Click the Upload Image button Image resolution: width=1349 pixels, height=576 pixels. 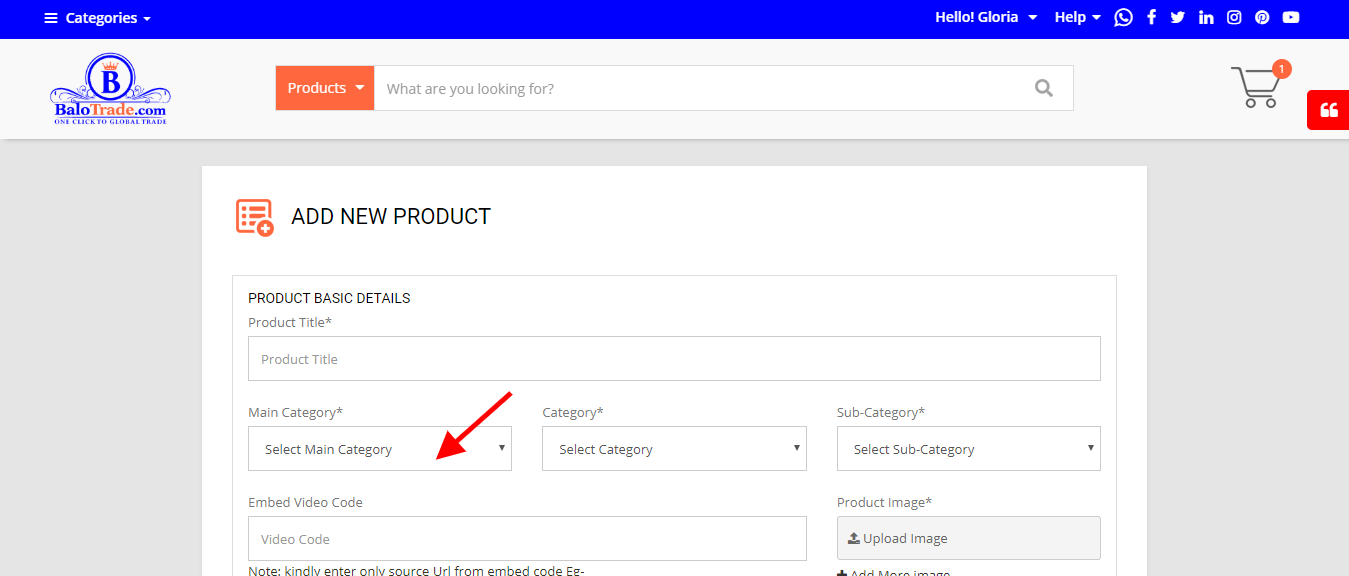tap(969, 538)
